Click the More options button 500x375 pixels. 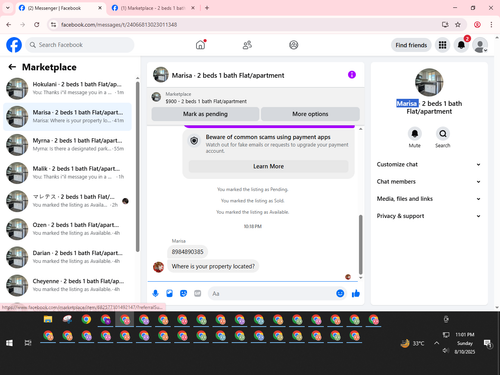(x=310, y=114)
